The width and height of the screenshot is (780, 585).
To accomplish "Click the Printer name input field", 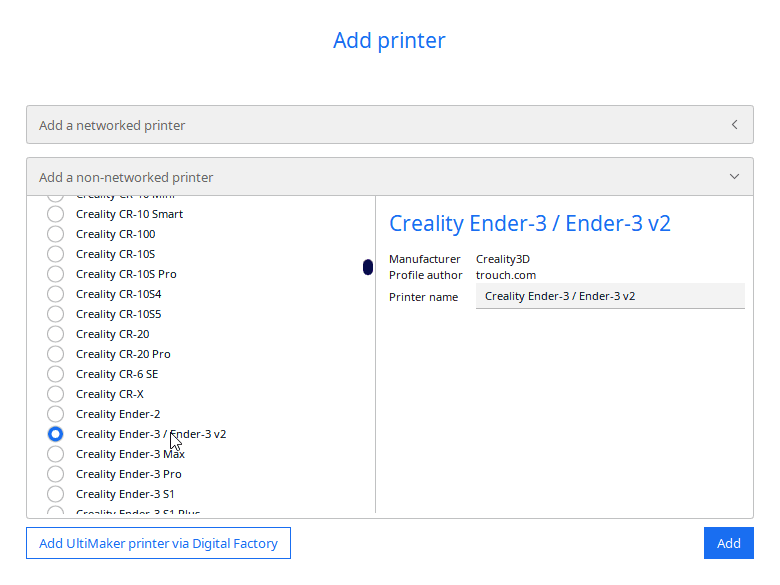I will tap(610, 296).
